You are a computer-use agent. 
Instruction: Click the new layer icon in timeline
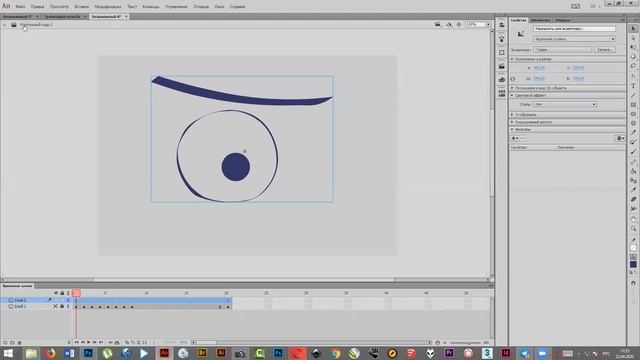coord(5,342)
